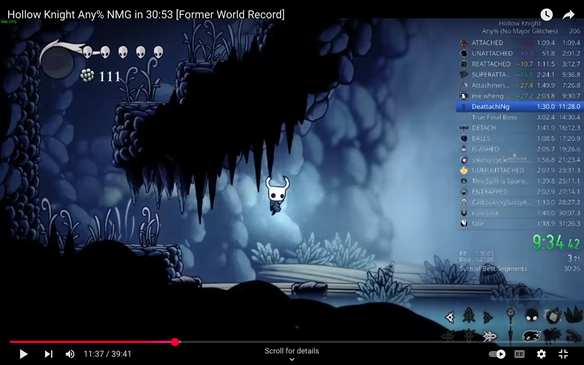The height and width of the screenshot is (365, 584).
Task: Click the ENTRAPPED split's blue icon
Action: (464, 191)
